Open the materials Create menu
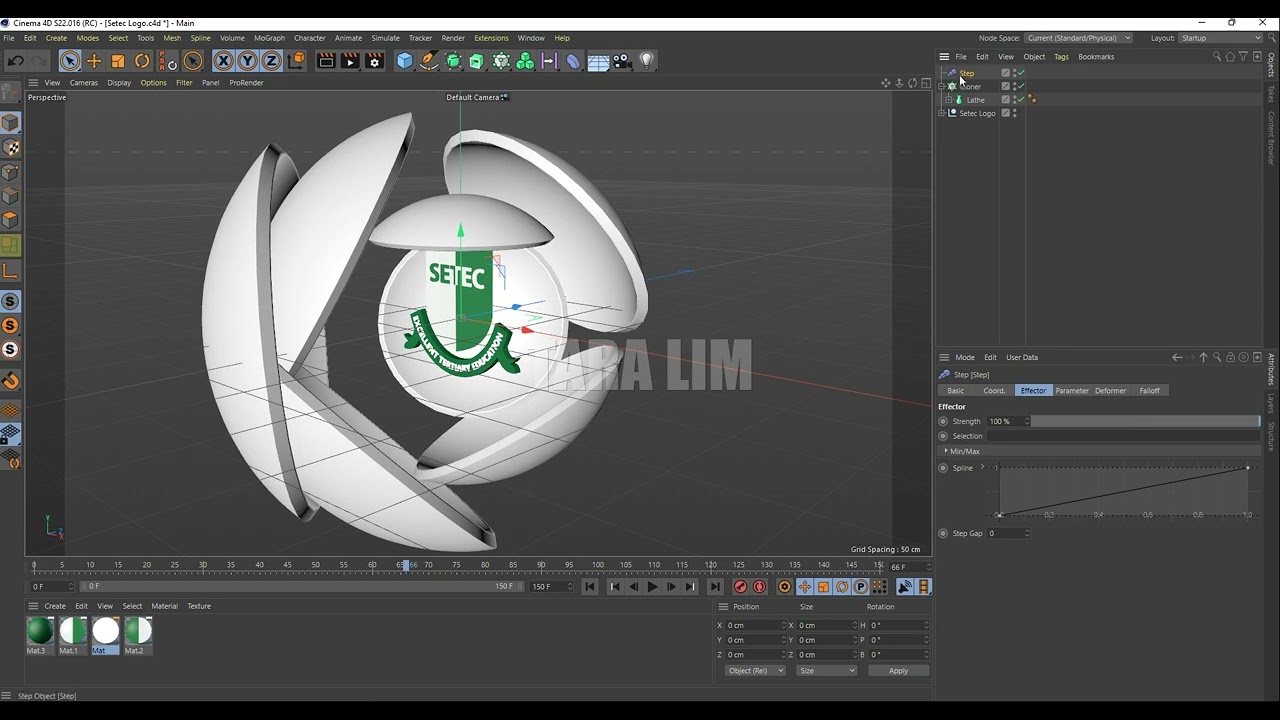The image size is (1280, 720). (x=55, y=606)
